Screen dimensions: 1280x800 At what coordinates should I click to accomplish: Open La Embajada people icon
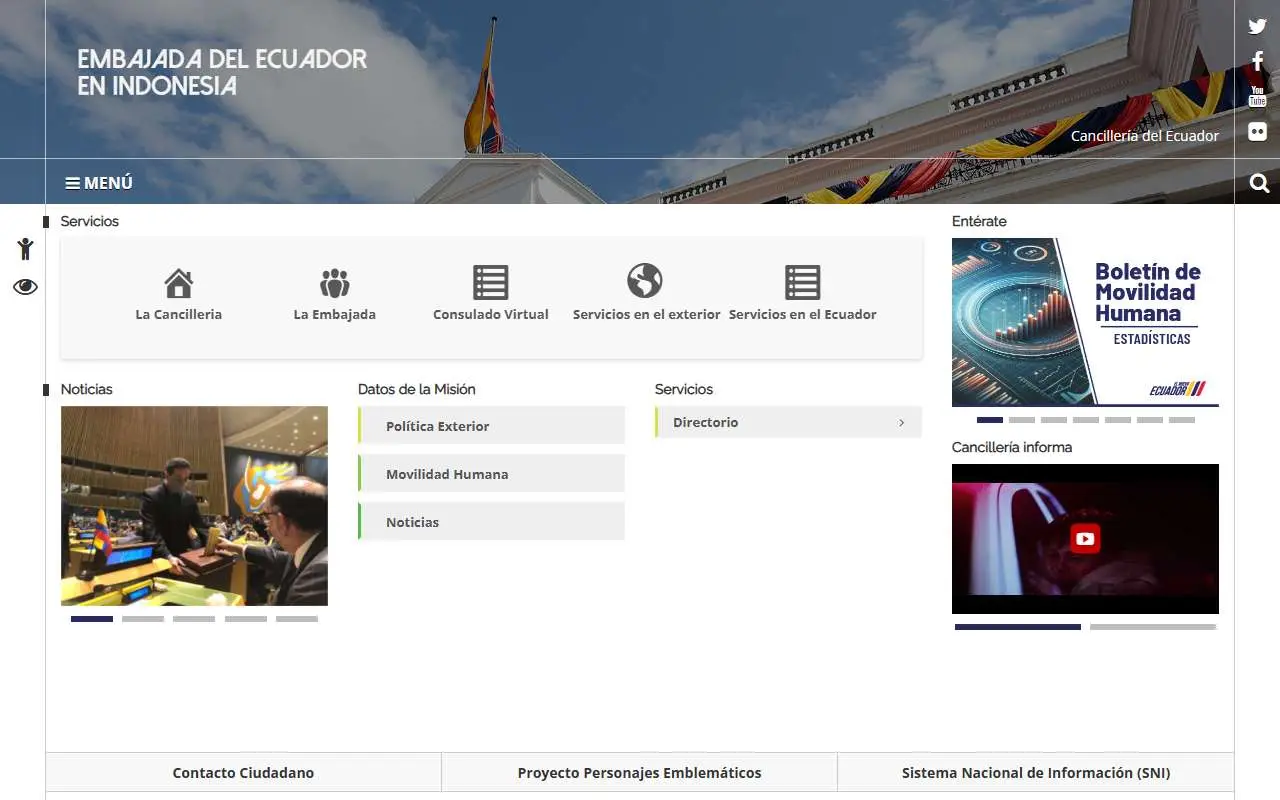tap(335, 283)
